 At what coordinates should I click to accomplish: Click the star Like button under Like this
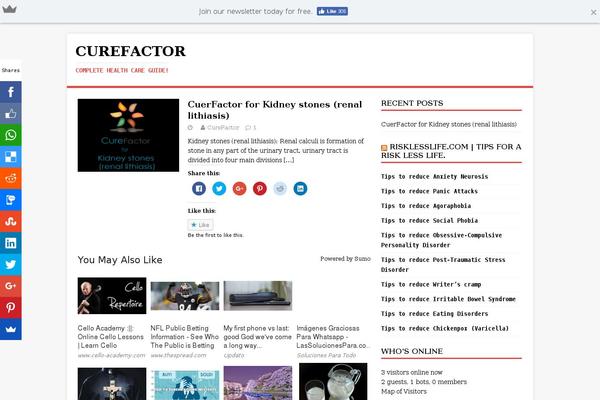pos(200,225)
